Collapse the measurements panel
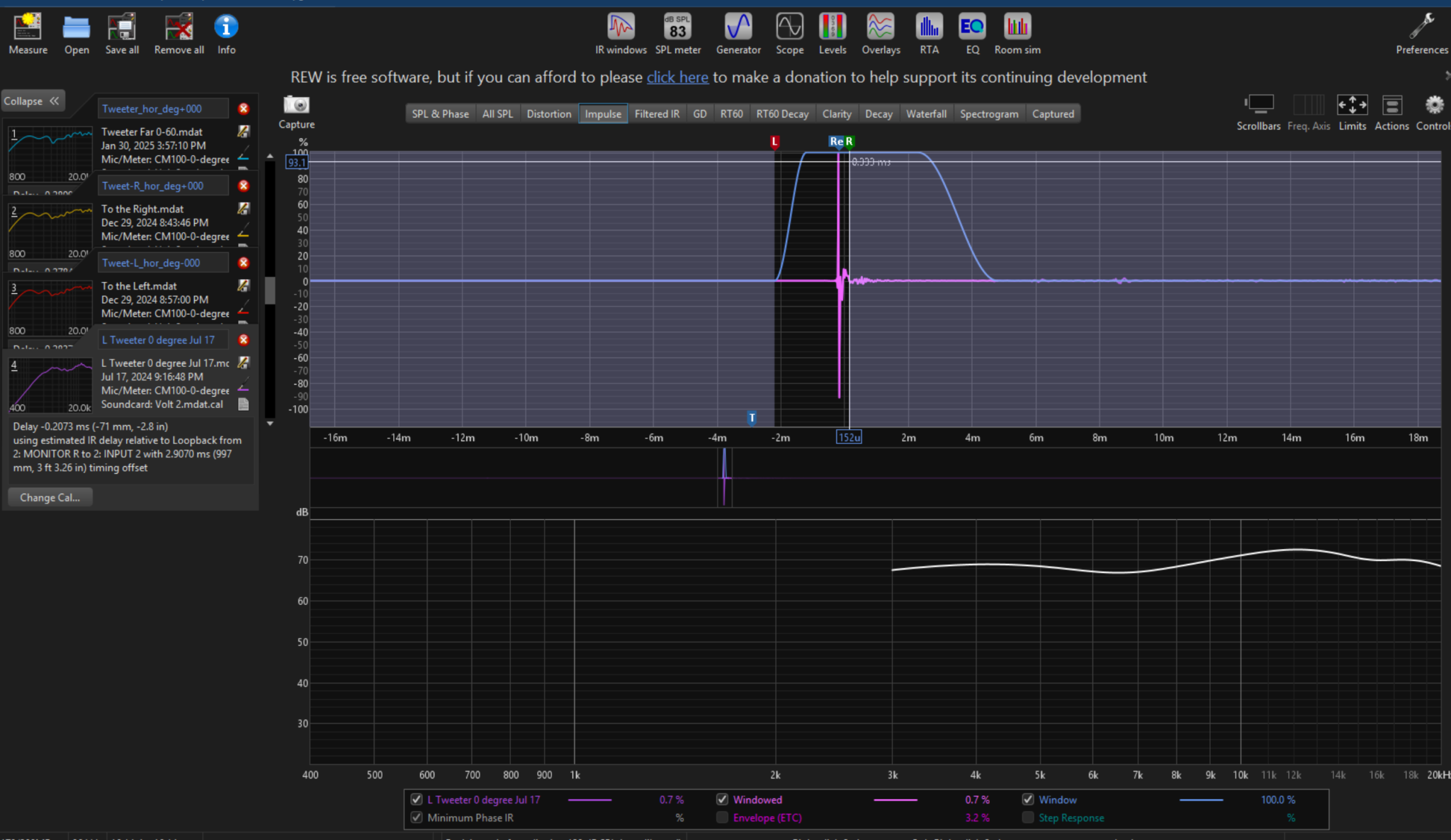The height and width of the screenshot is (840, 1451). [x=33, y=101]
